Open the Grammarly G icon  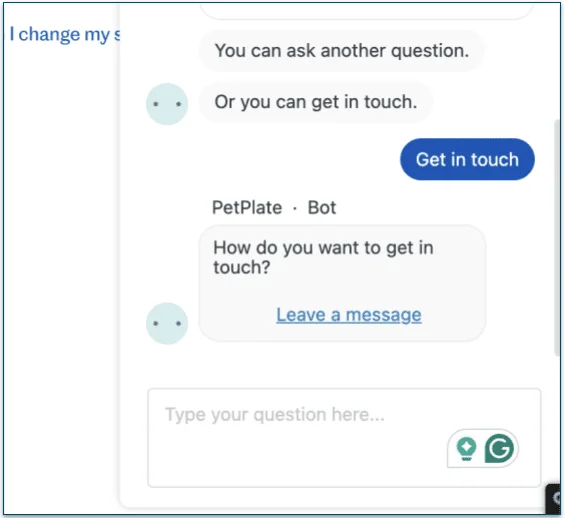click(499, 448)
